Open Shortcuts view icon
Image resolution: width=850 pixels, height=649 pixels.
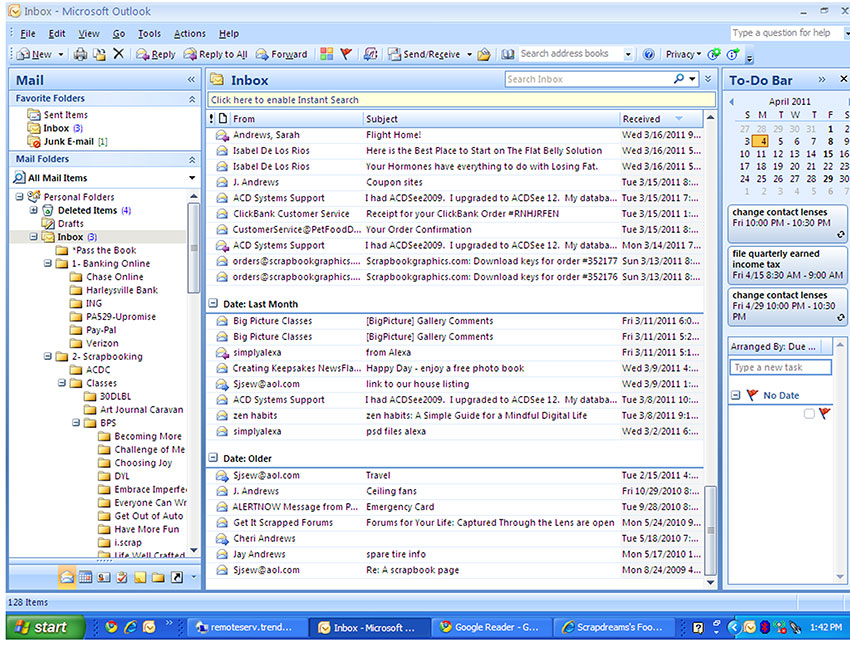[x=177, y=577]
